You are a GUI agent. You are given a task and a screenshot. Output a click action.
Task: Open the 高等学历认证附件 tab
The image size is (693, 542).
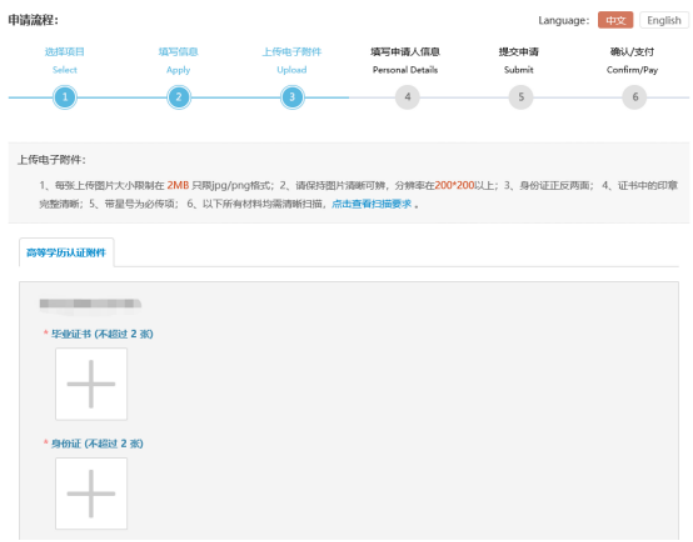[x=66, y=253]
